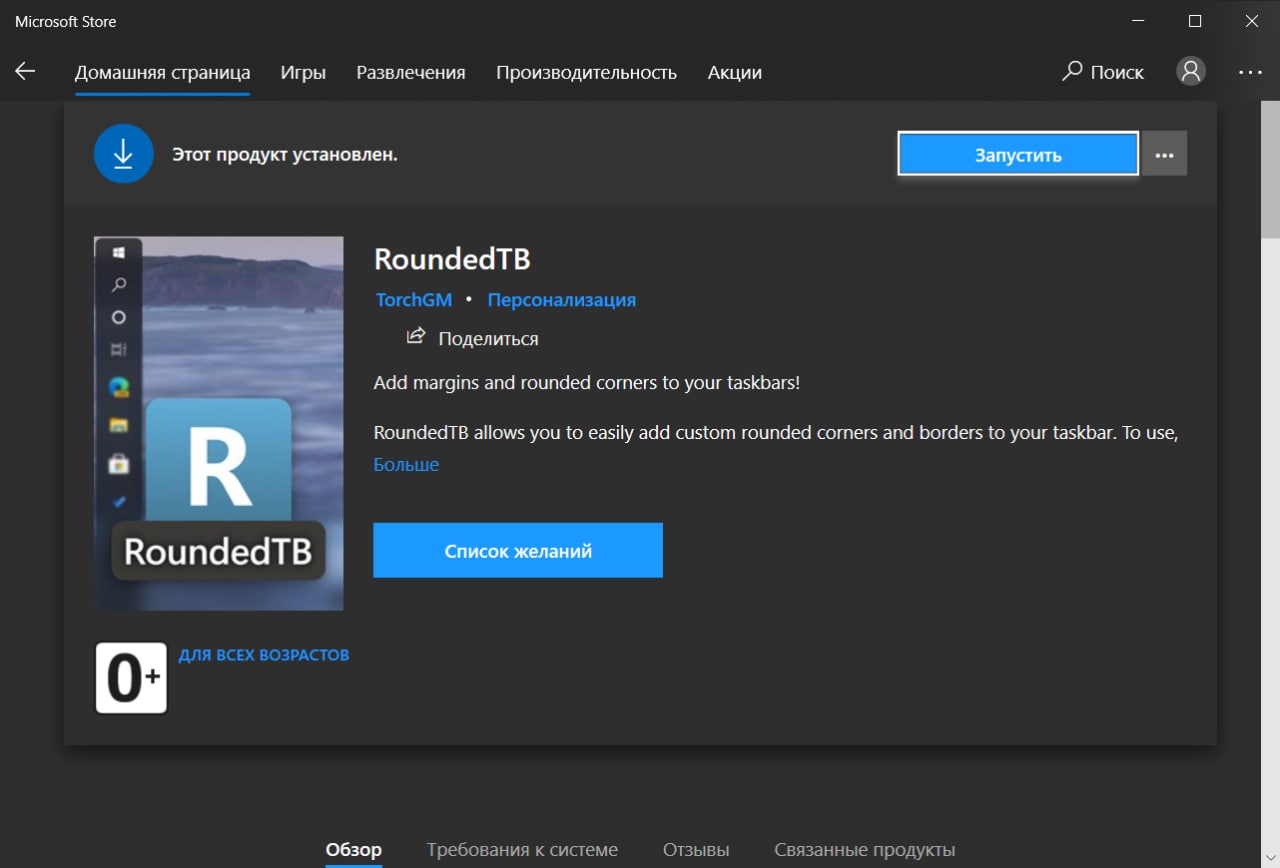This screenshot has width=1280, height=868.
Task: Select the Обзор section tab
Action: pos(354,849)
